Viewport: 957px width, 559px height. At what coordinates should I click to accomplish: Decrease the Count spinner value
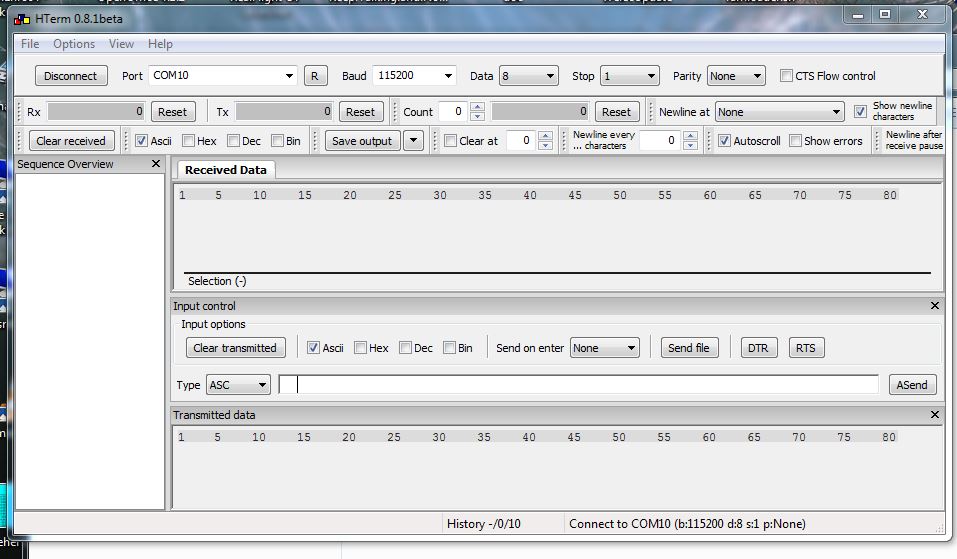477,116
